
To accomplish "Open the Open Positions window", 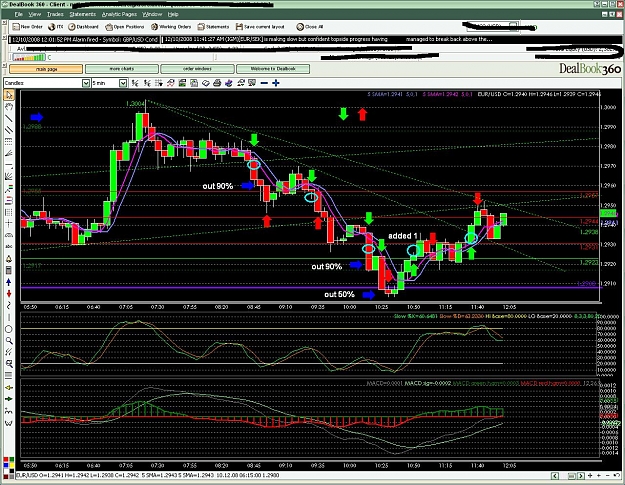I will click(x=124, y=27).
